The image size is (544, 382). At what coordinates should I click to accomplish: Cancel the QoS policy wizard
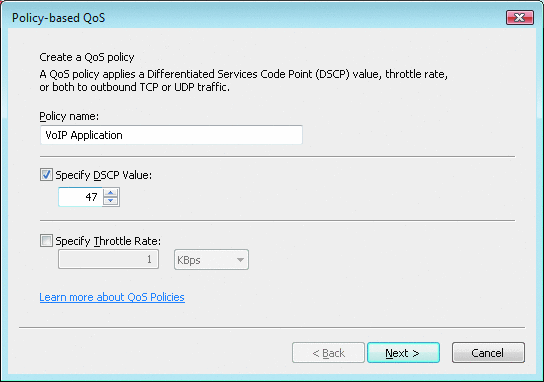click(488, 353)
